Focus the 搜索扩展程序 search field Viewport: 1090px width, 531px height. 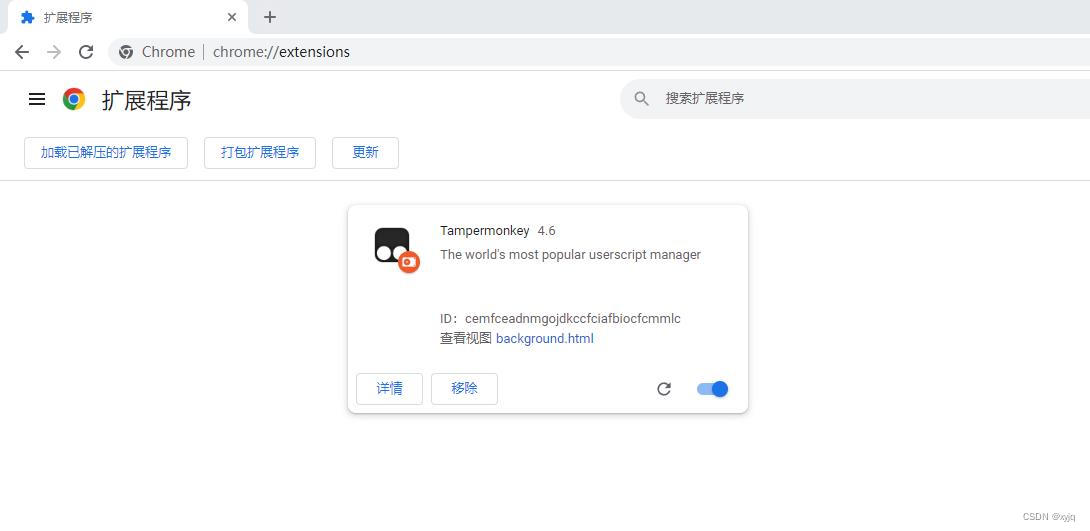[x=855, y=99]
